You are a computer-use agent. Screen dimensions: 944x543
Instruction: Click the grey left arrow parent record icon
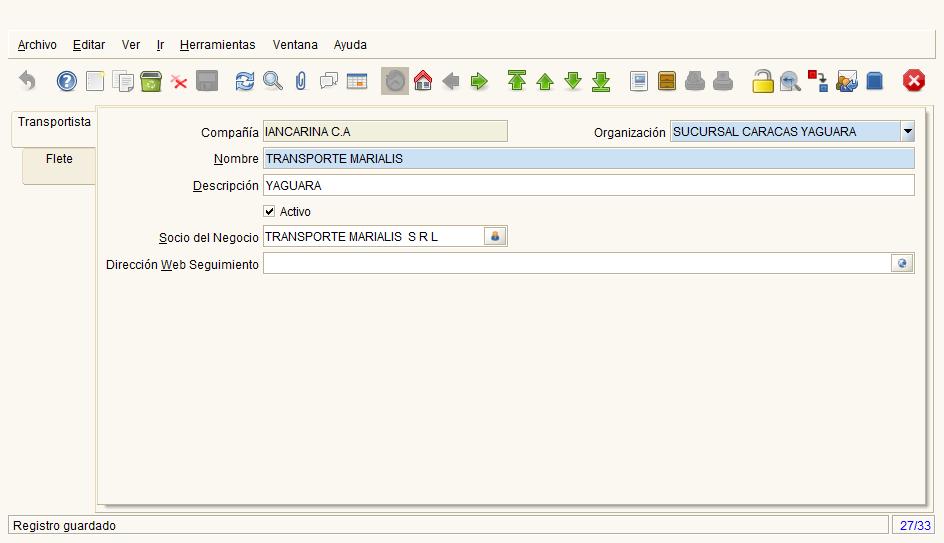[x=450, y=81]
